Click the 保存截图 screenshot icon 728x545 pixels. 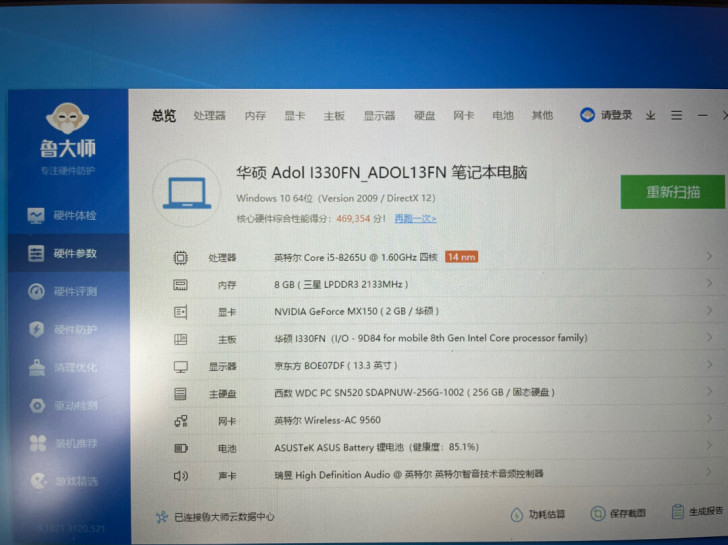click(x=598, y=513)
